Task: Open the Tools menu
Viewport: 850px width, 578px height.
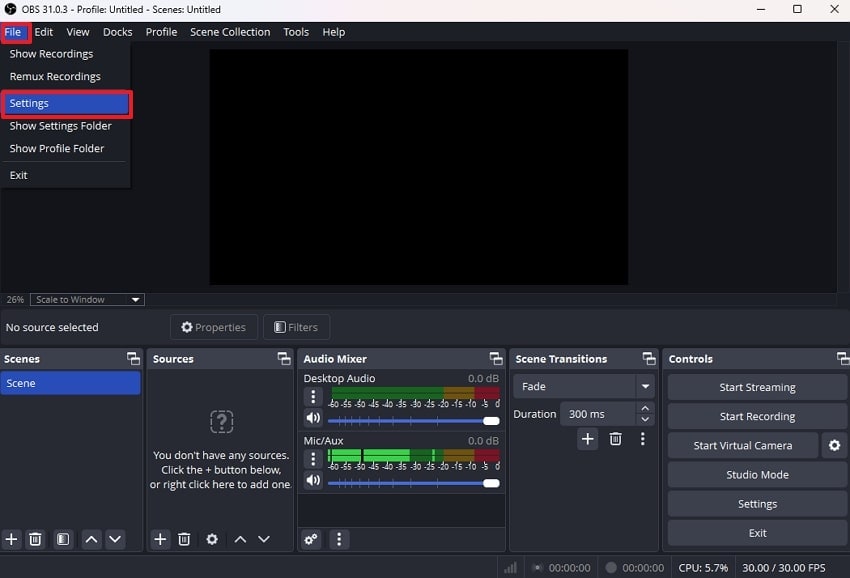Action: tap(296, 32)
